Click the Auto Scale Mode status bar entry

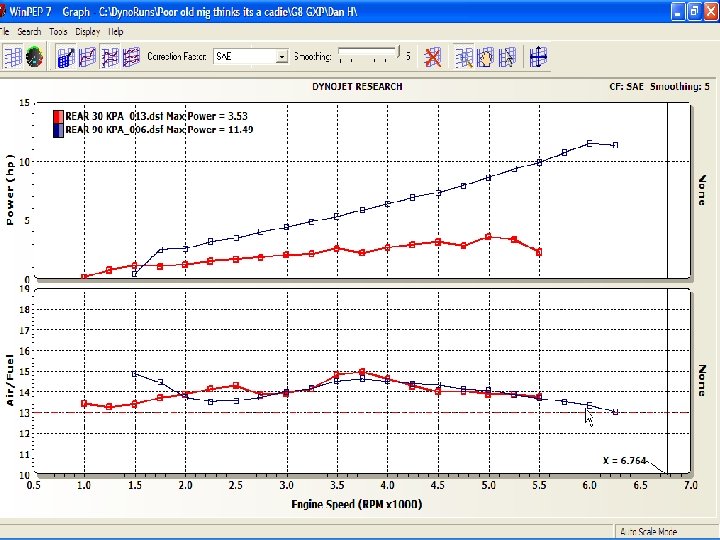(648, 532)
